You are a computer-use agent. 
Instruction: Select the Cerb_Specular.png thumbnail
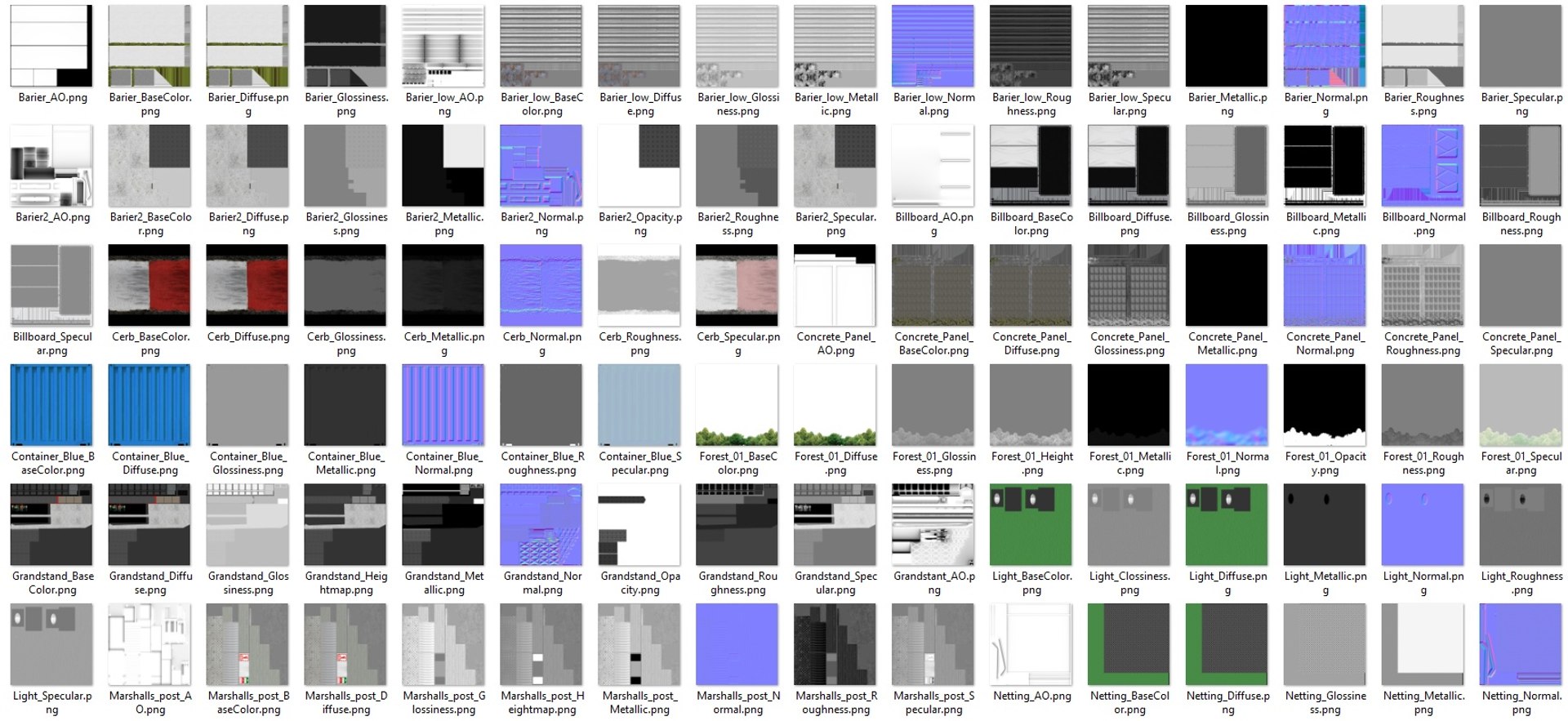737,285
